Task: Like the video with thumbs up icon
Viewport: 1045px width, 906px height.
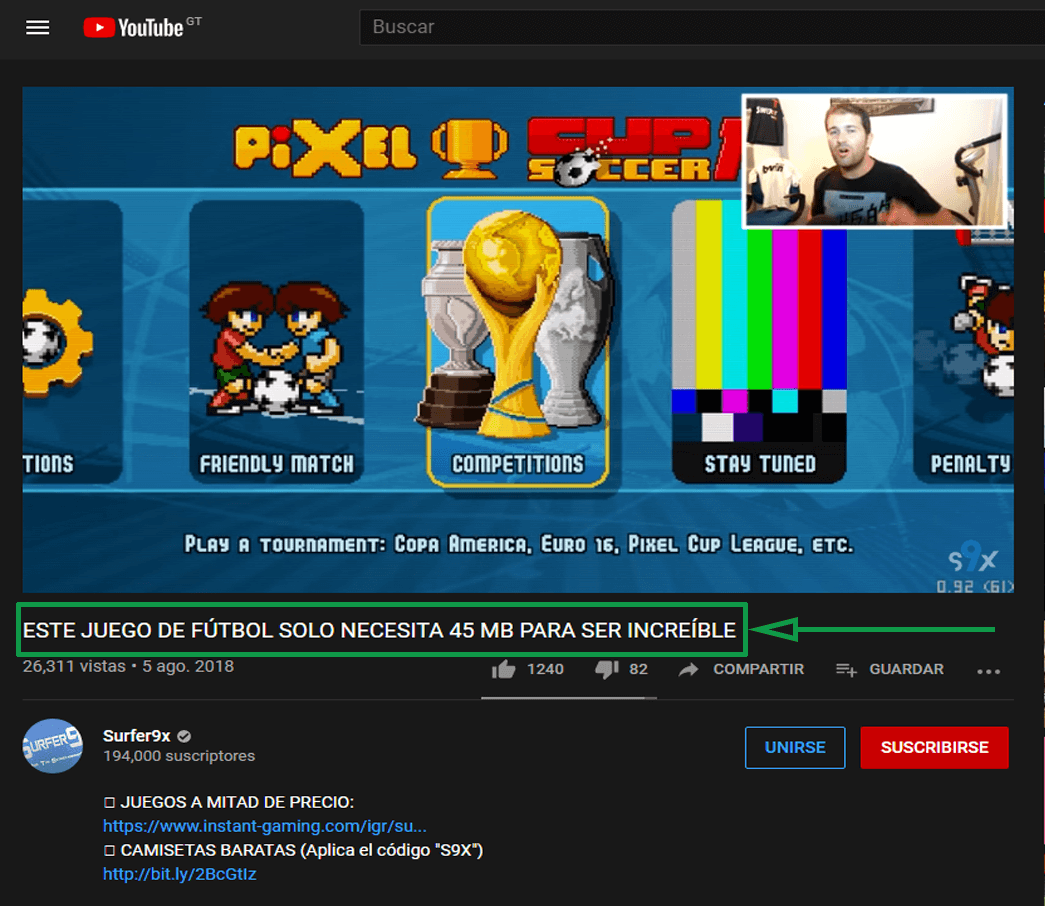Action: (504, 669)
